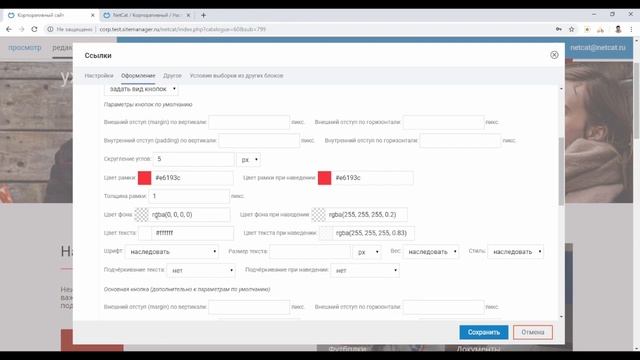
Task: Close the NetCat browser tab
Action: (188, 16)
